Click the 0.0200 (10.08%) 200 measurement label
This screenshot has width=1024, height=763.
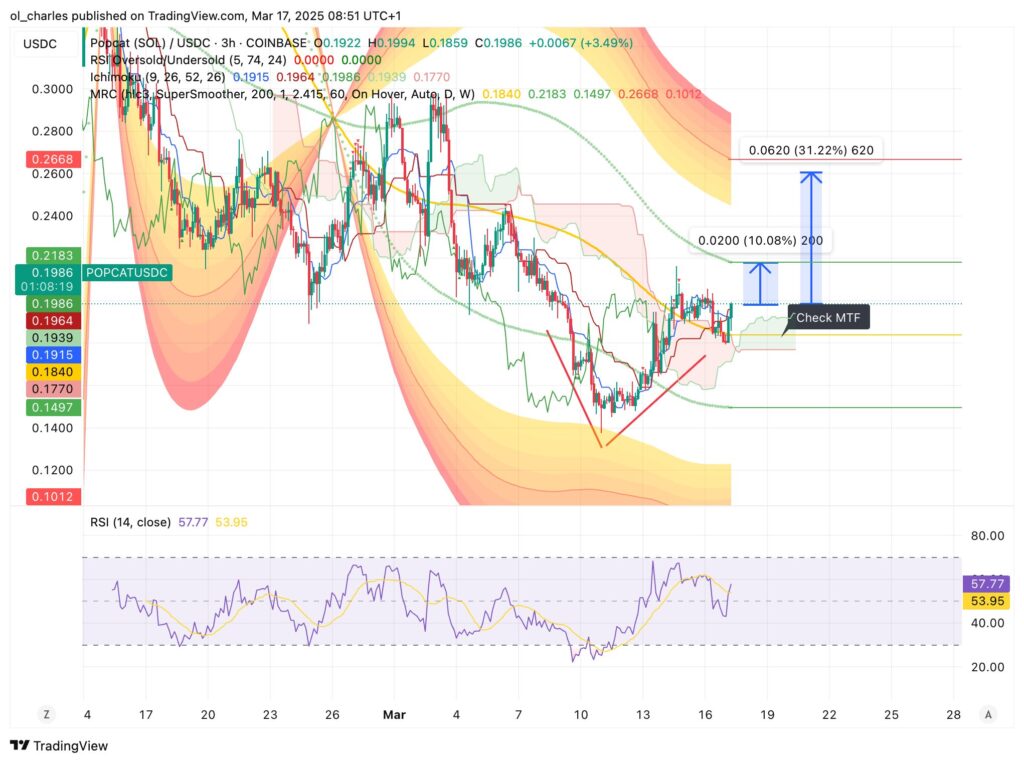click(x=760, y=240)
